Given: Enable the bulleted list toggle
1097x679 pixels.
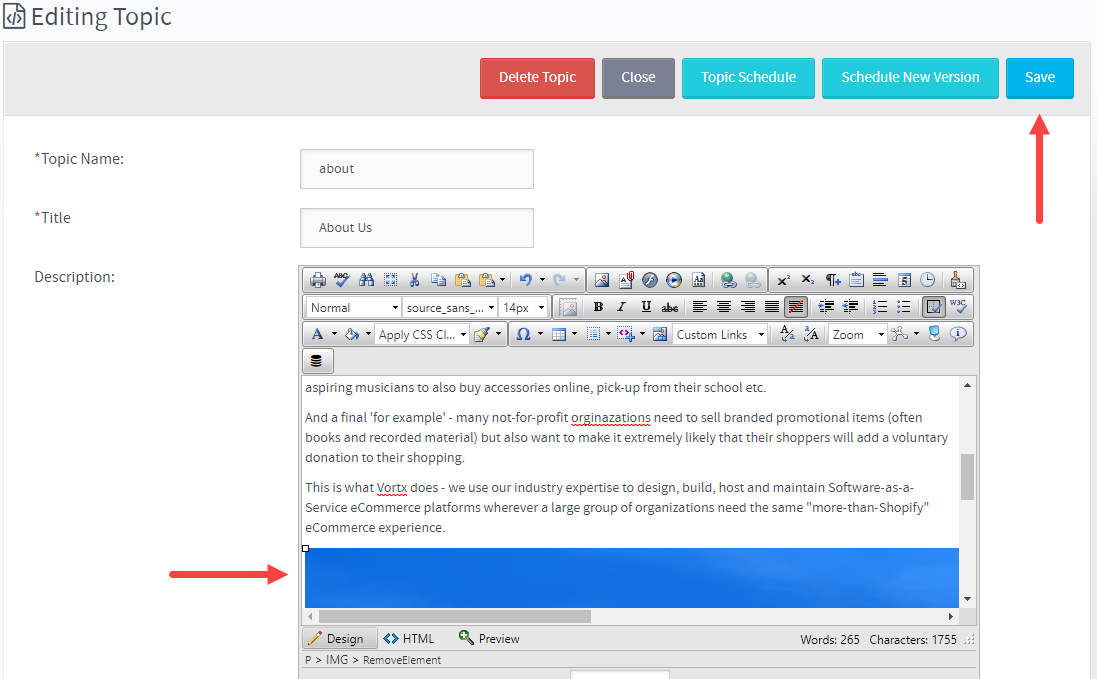Looking at the screenshot, I should [x=905, y=306].
